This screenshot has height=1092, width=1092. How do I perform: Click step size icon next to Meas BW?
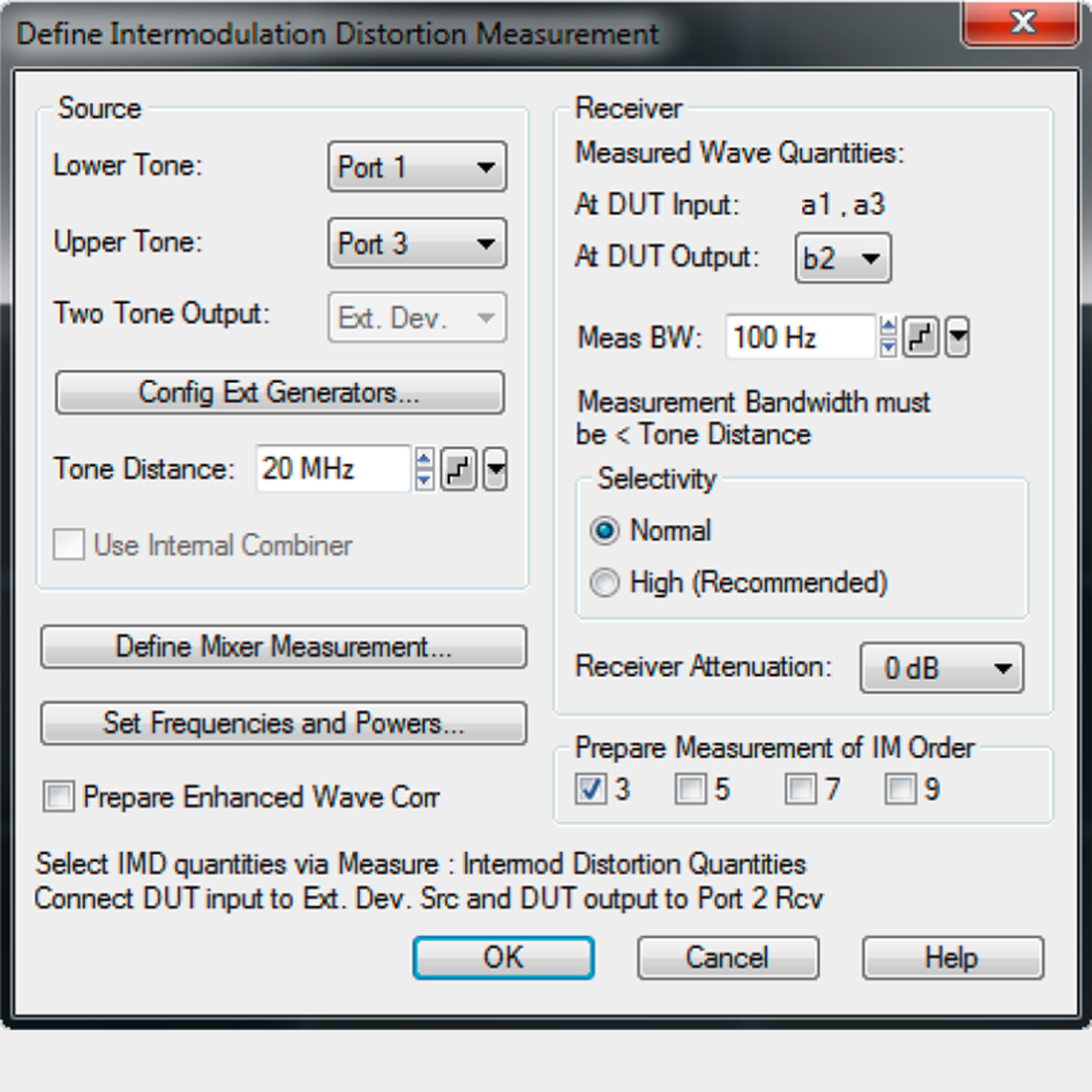coord(921,337)
